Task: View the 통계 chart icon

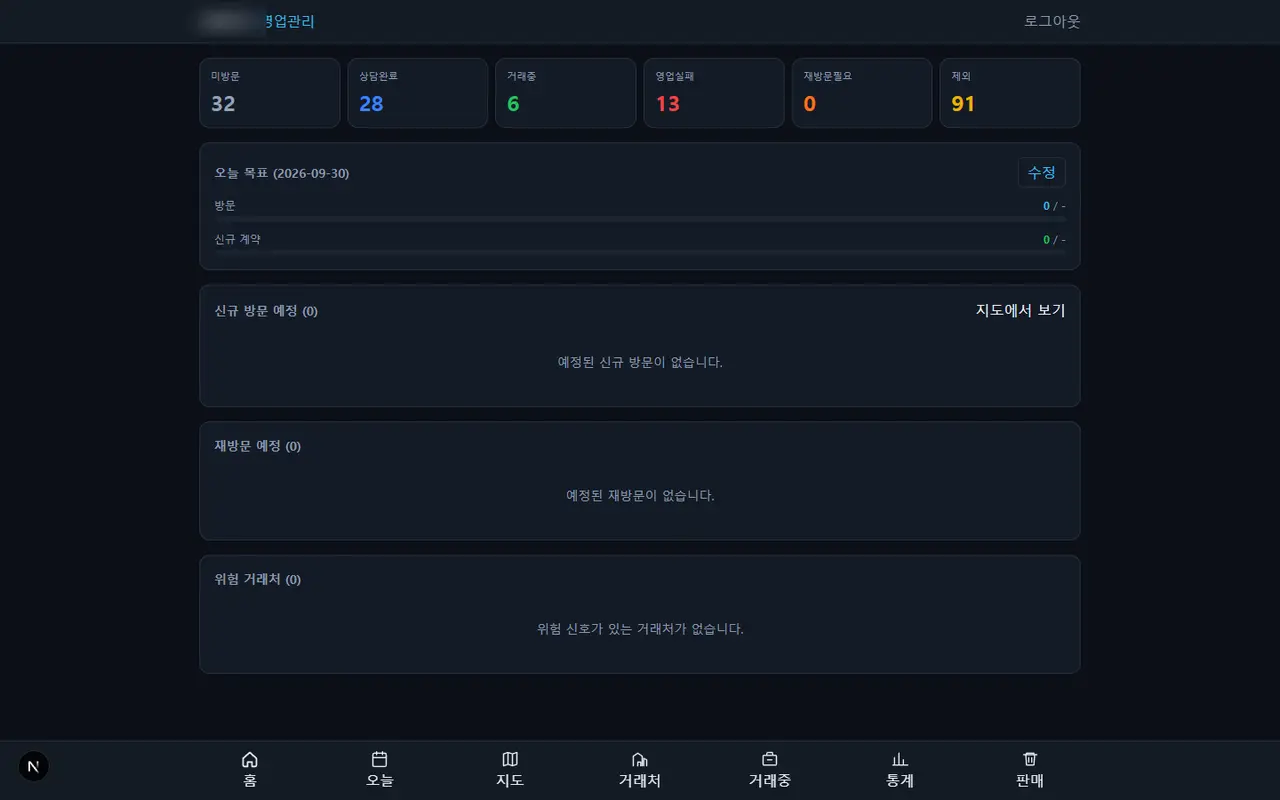Action: point(900,760)
